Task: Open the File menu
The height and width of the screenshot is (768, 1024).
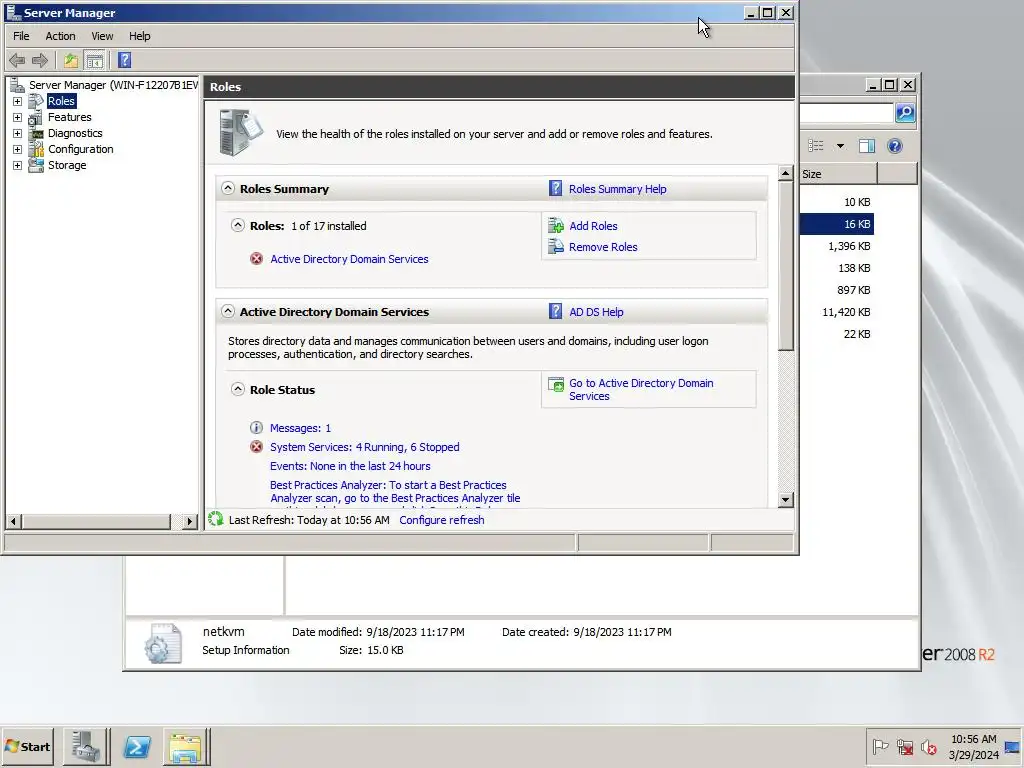Action: pos(21,36)
